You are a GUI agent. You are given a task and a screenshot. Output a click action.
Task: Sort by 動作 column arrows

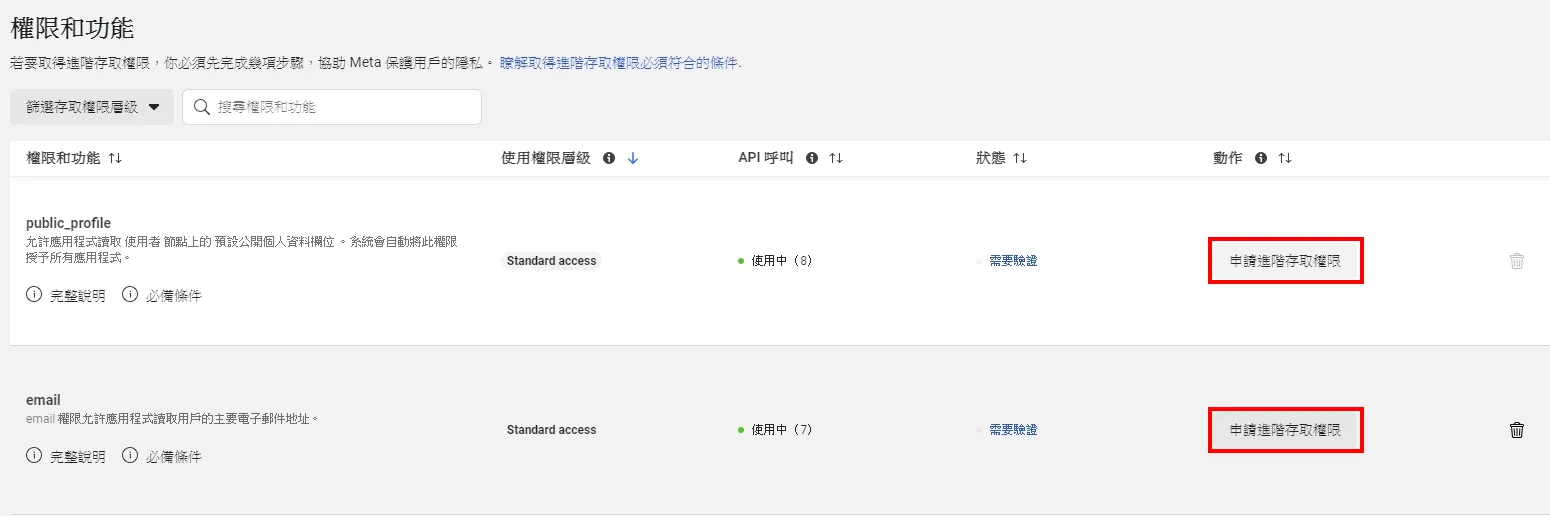(1285, 158)
